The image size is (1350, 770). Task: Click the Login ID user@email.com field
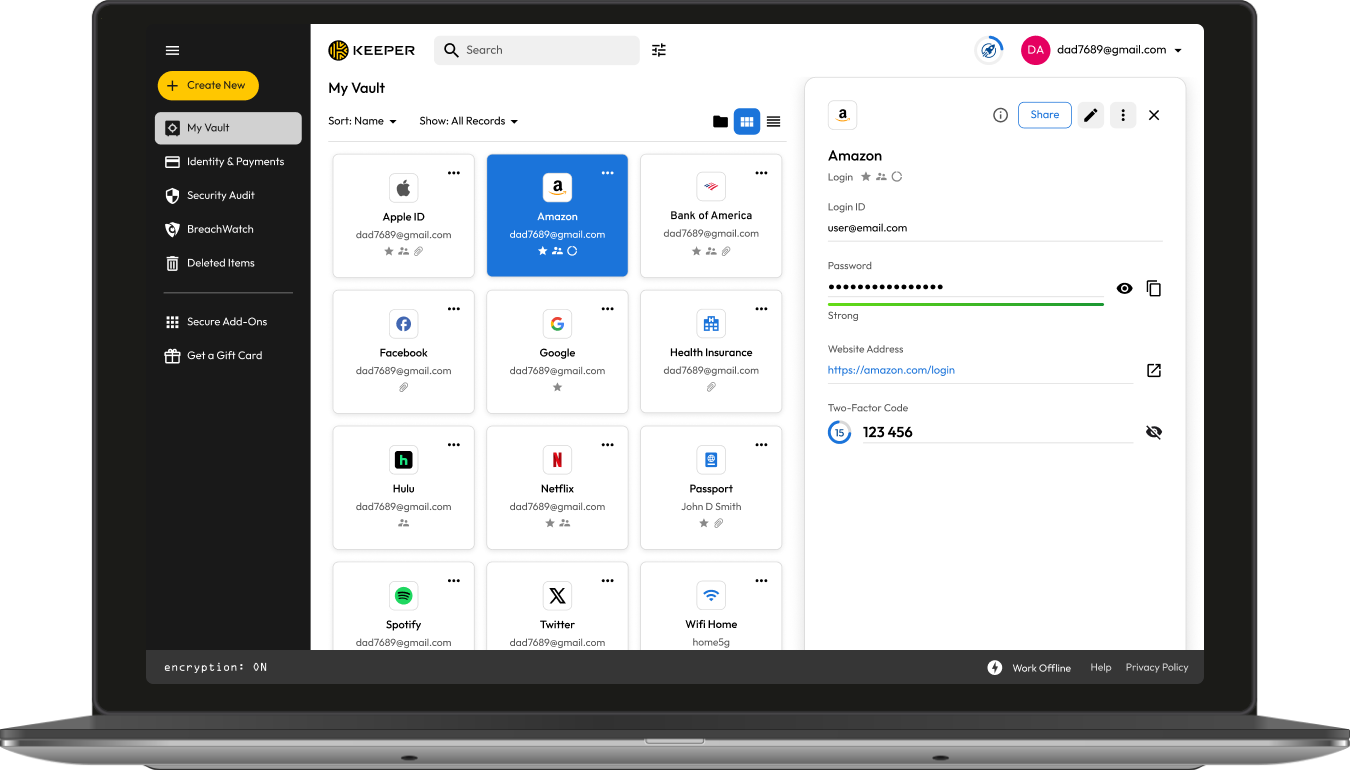(995, 228)
